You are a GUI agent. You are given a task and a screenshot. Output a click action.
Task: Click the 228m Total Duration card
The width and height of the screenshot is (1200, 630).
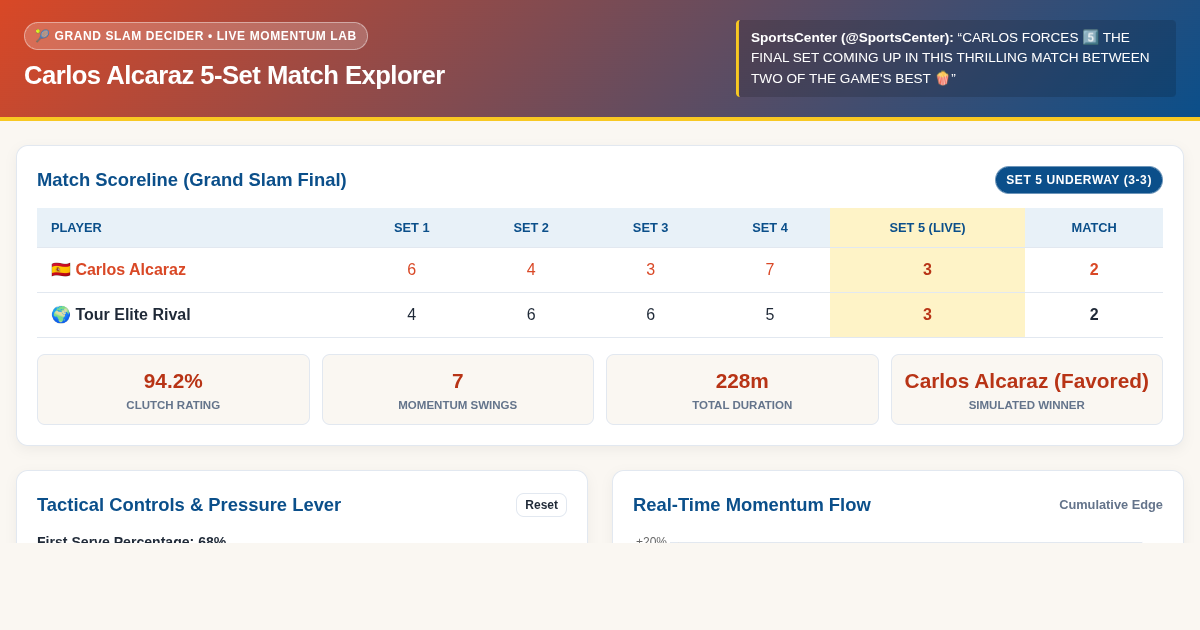742,390
